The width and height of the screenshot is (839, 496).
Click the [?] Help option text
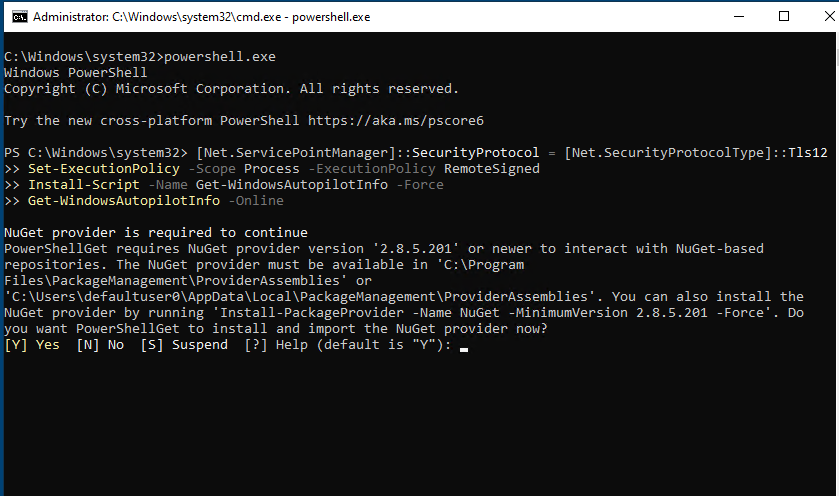pyautogui.click(x=264, y=346)
